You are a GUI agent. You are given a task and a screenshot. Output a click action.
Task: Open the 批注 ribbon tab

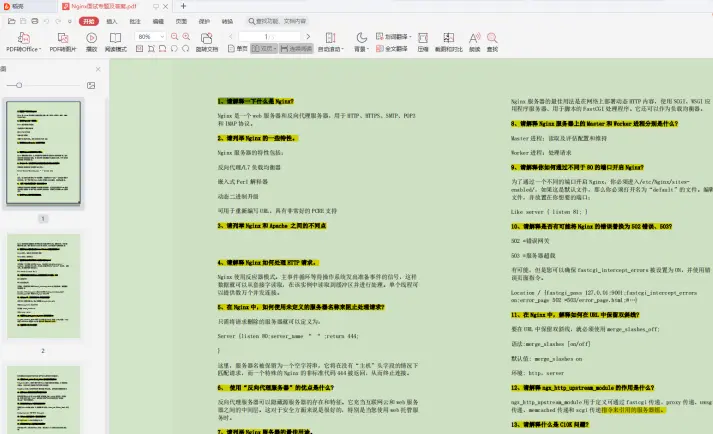click(x=135, y=21)
